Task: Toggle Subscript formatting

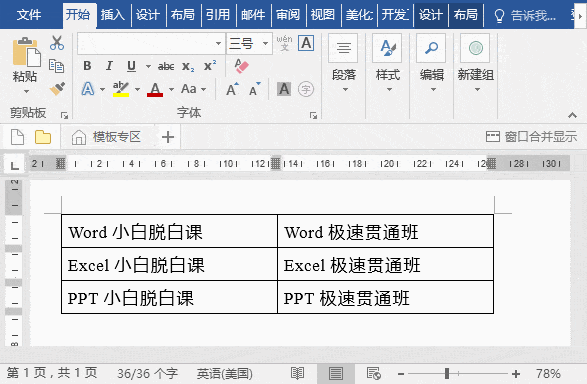Action: (x=188, y=67)
